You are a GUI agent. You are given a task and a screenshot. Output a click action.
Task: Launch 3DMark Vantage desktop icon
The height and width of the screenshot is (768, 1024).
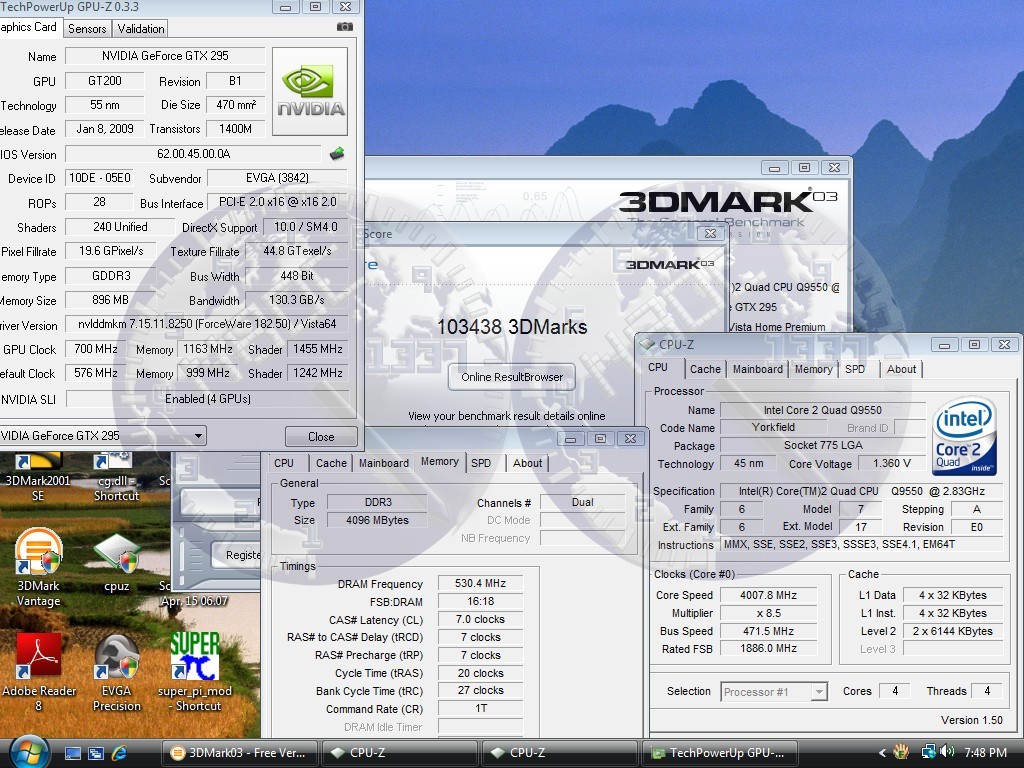click(x=38, y=567)
